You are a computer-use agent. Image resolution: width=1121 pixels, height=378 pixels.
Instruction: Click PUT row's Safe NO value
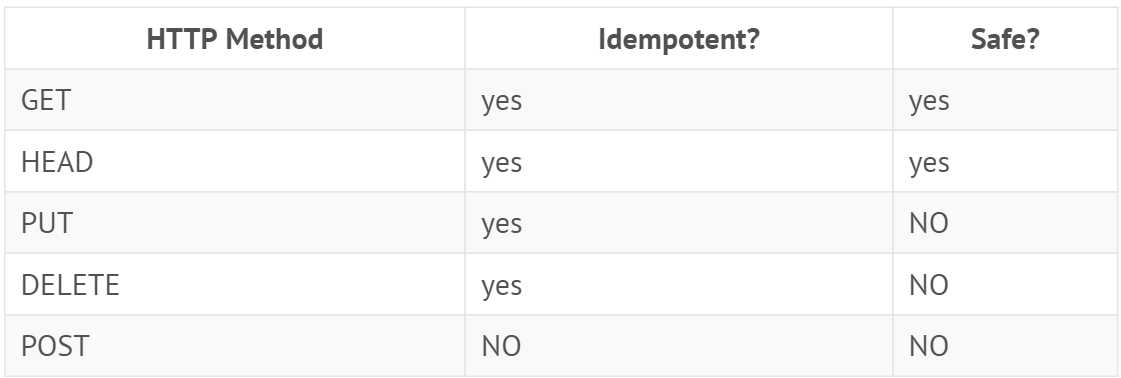(x=929, y=224)
